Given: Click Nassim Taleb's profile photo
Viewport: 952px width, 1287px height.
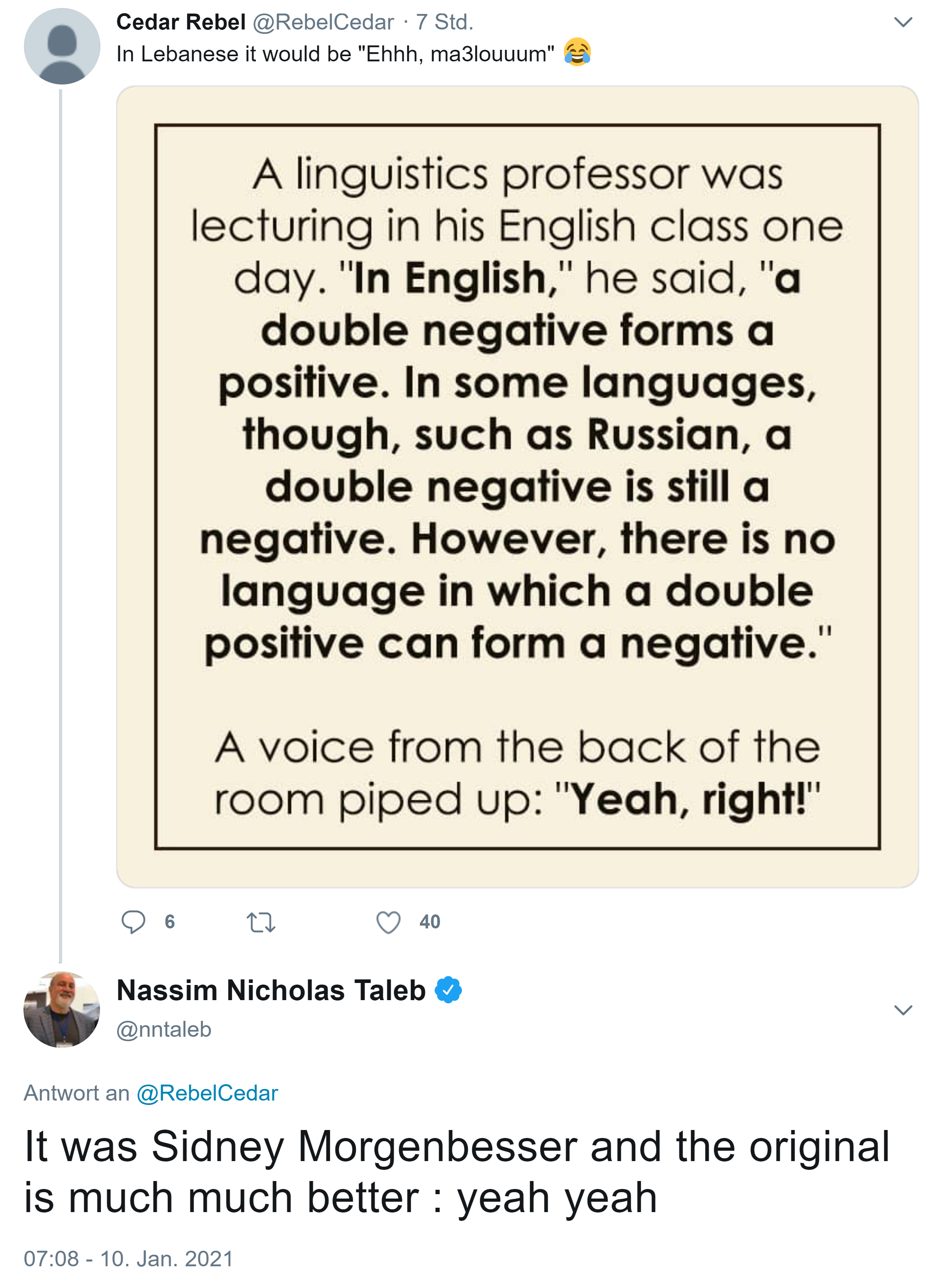Looking at the screenshot, I should 62,1009.
